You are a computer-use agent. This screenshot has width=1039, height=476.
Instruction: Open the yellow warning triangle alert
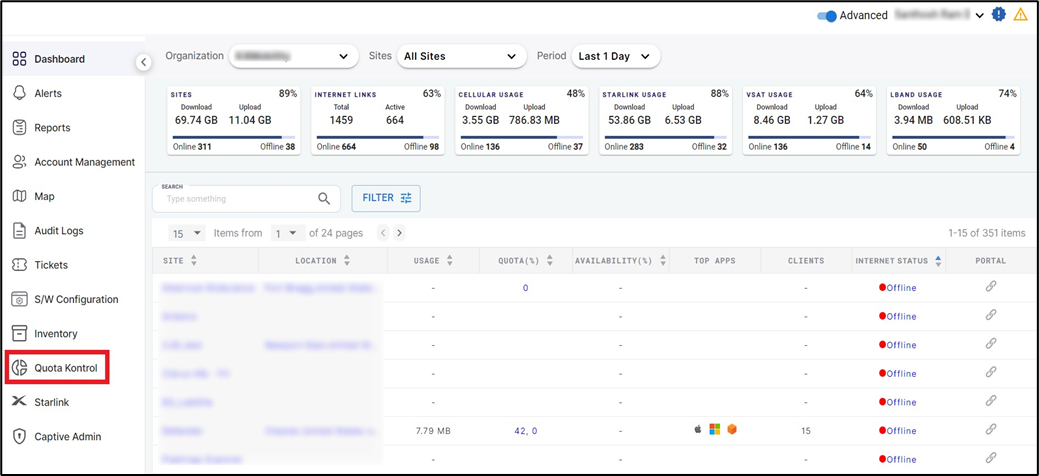pos(1020,15)
